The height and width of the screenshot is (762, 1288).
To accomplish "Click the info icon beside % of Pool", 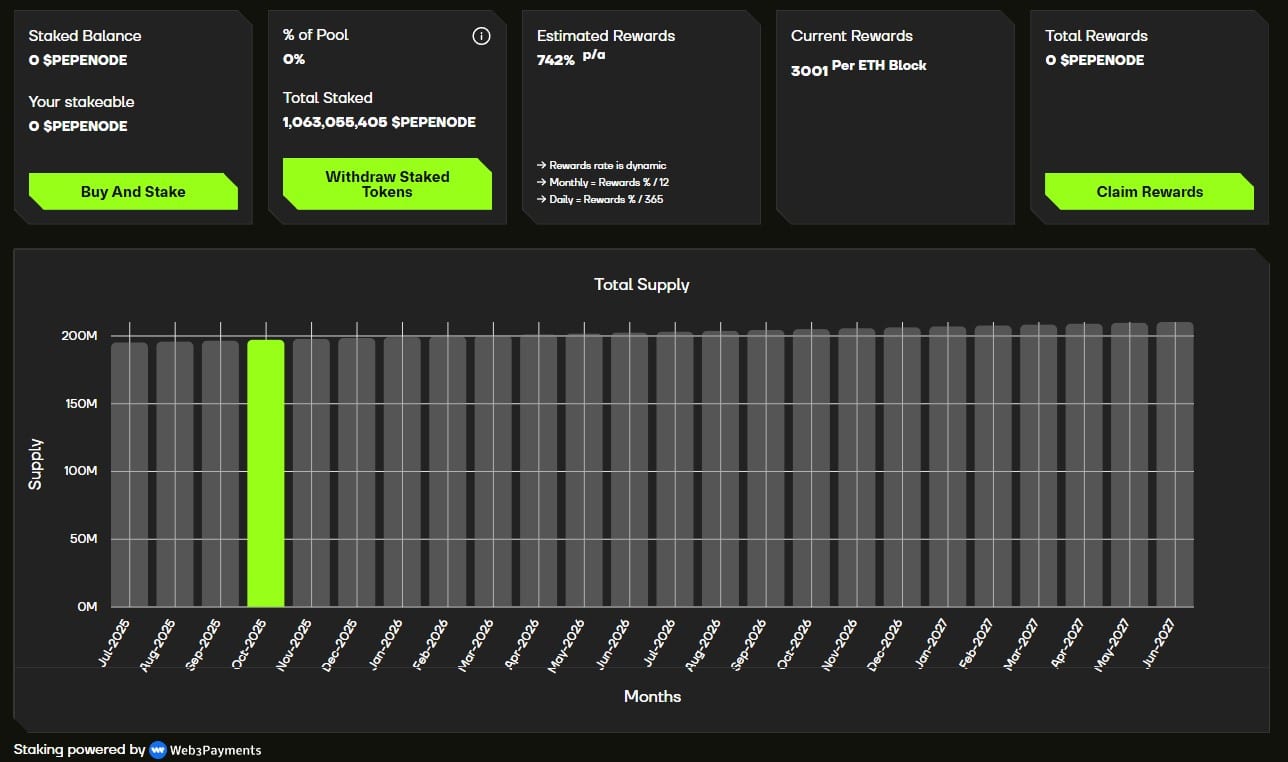I will point(481,36).
